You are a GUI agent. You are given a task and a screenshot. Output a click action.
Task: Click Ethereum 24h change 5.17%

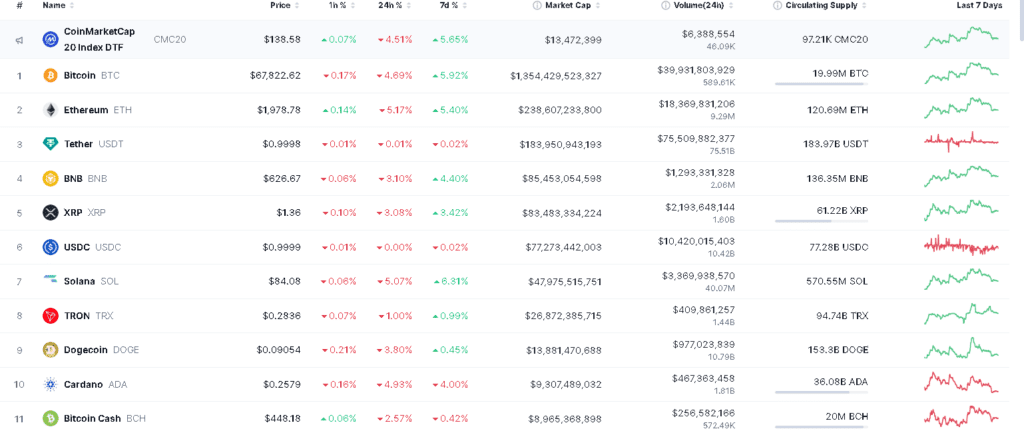tap(395, 110)
